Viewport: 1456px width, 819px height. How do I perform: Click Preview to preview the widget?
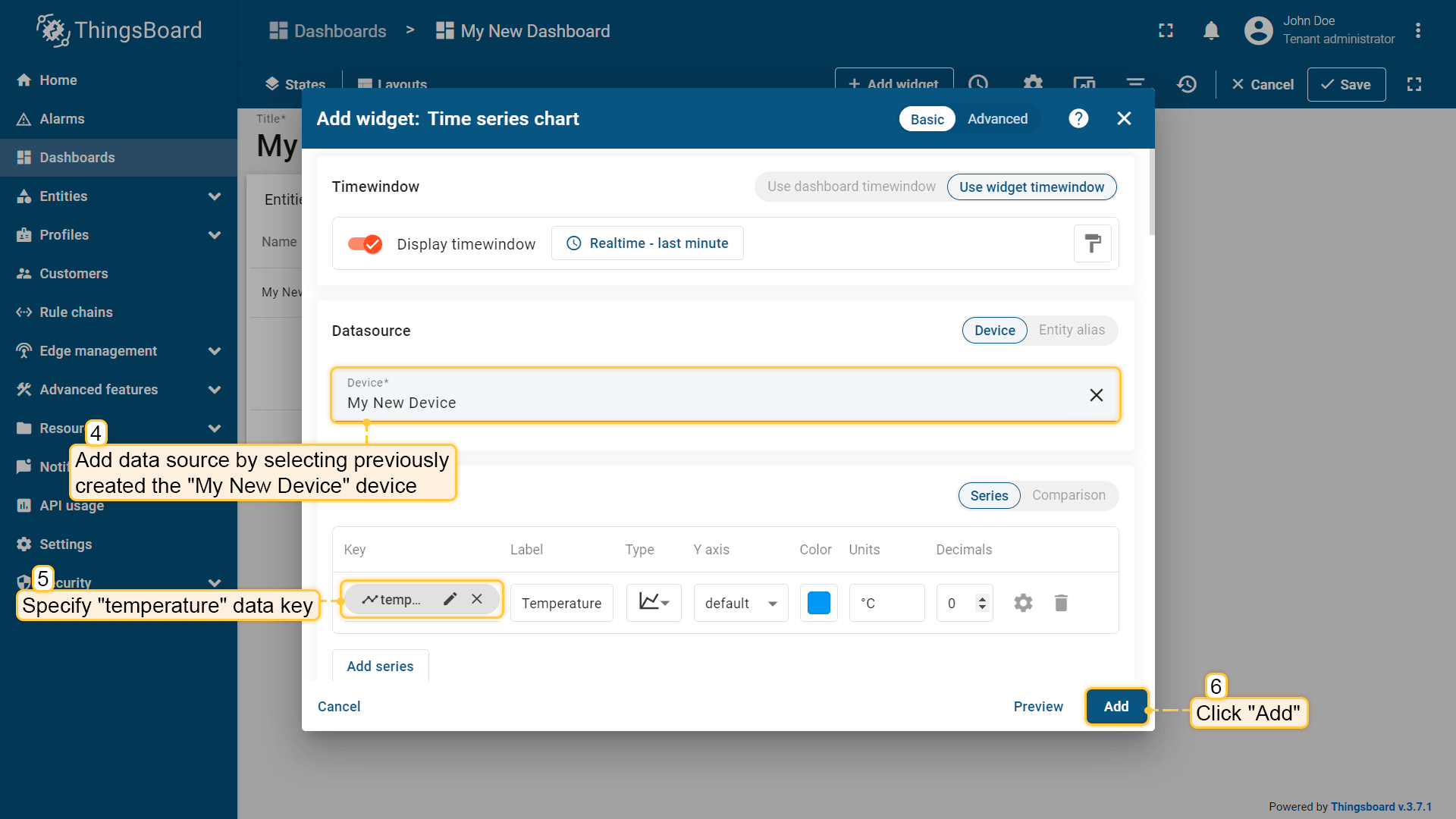click(x=1038, y=706)
